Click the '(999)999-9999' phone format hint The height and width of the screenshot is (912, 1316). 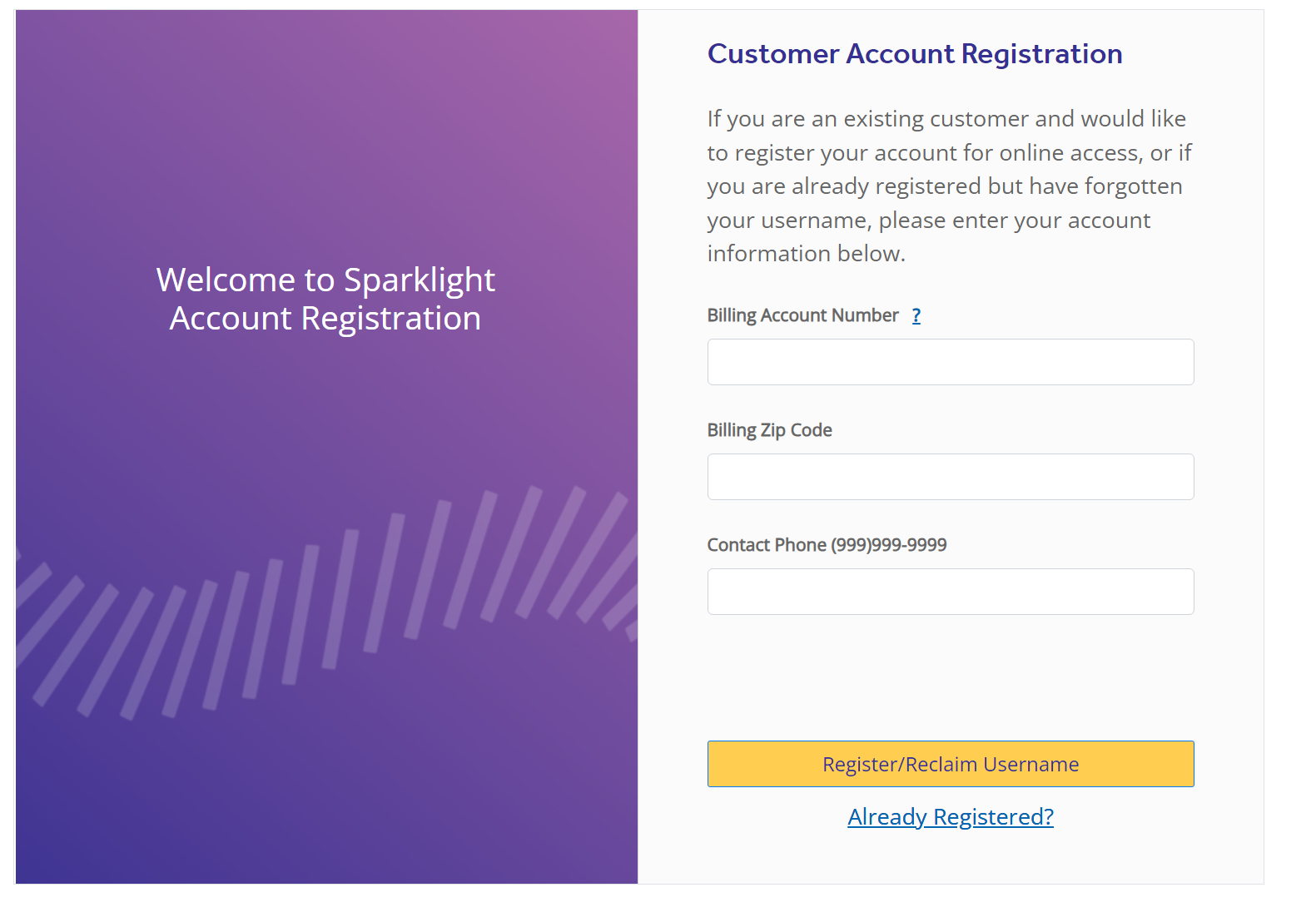tap(888, 545)
